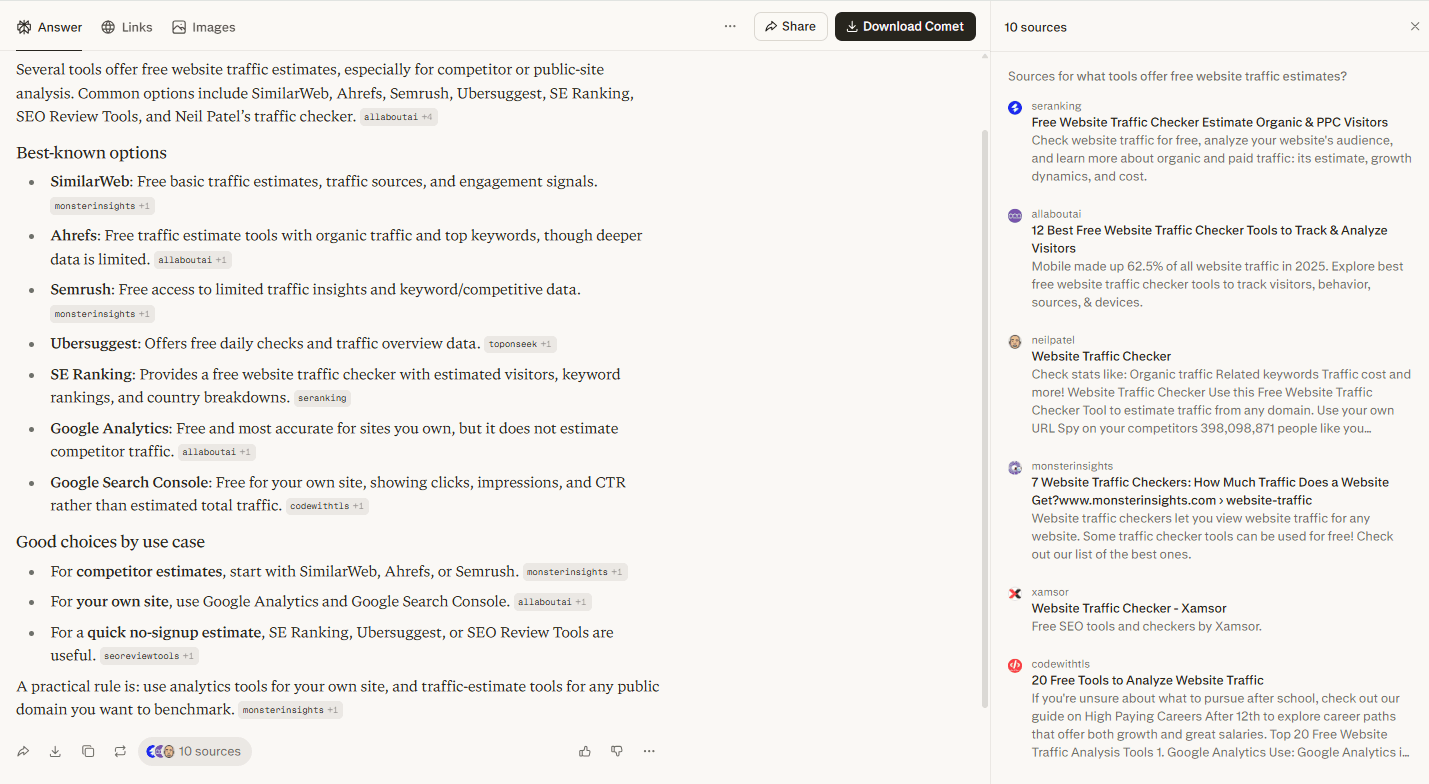Click the citation chip after the Ahrefs bullet
Viewport: 1429px width, 784px height.
tap(194, 260)
